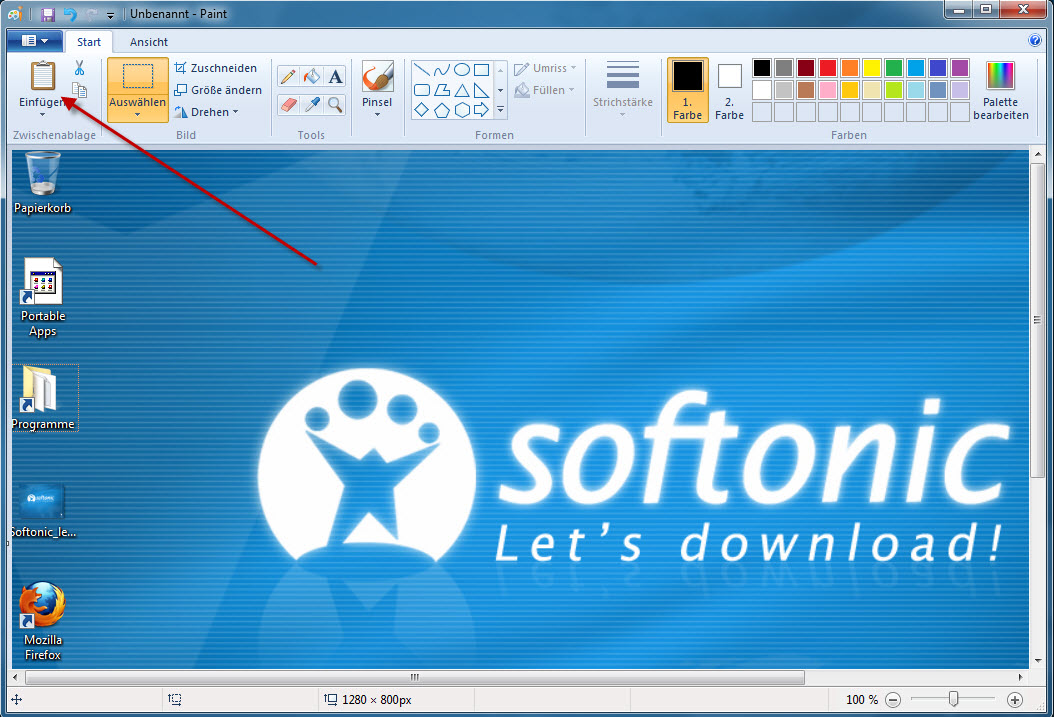Click the Zuschneiden button
This screenshot has height=717, width=1054.
pos(216,68)
